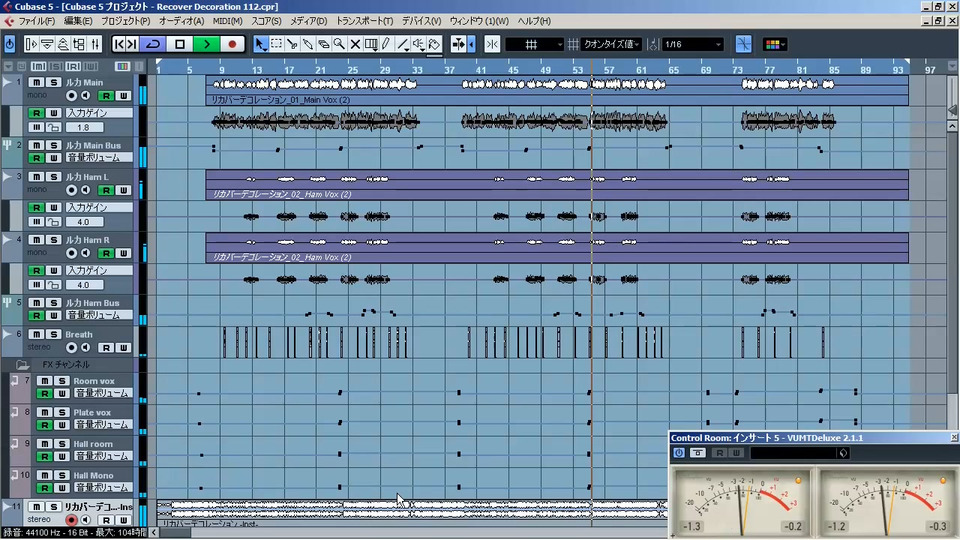
Task: Click the 入力ゲイン field on track 1
Action: coord(98,113)
